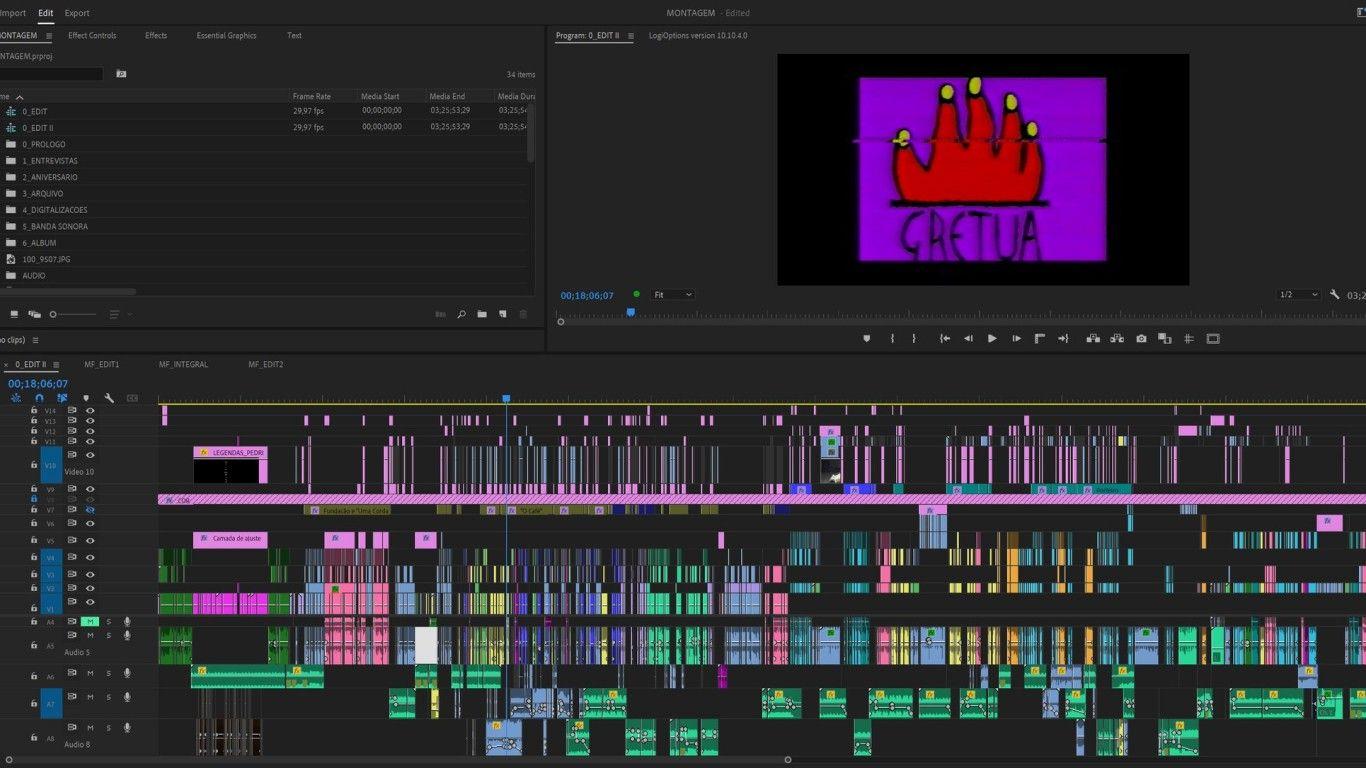The height and width of the screenshot is (768, 1366).
Task: Create a New Bin in Project panel
Action: [482, 314]
